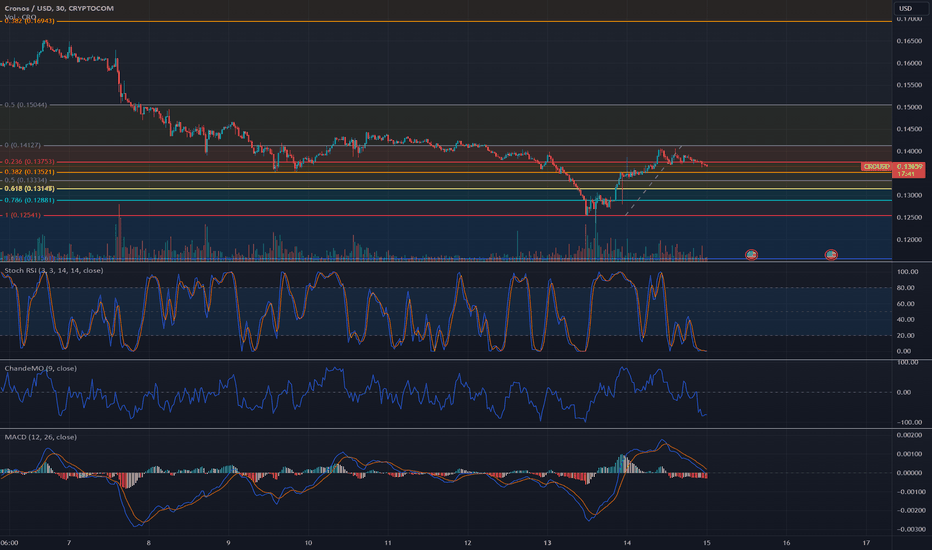Select the 0 (0.14127) Fibonacci level label
Image resolution: width=932 pixels, height=550 pixels.
click(23, 145)
